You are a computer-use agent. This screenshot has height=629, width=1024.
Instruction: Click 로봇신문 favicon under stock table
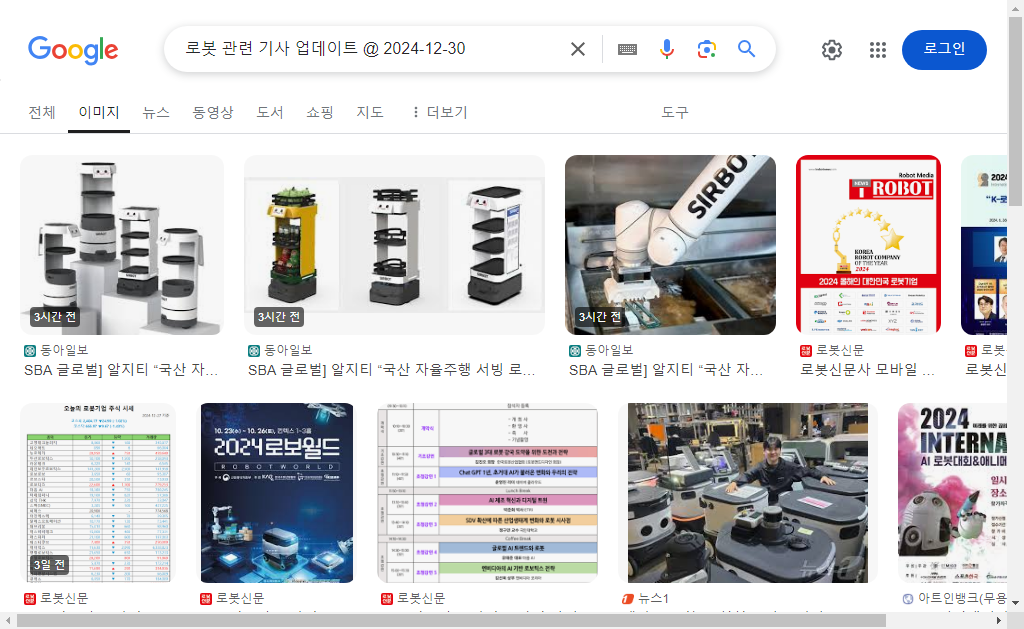coord(30,598)
